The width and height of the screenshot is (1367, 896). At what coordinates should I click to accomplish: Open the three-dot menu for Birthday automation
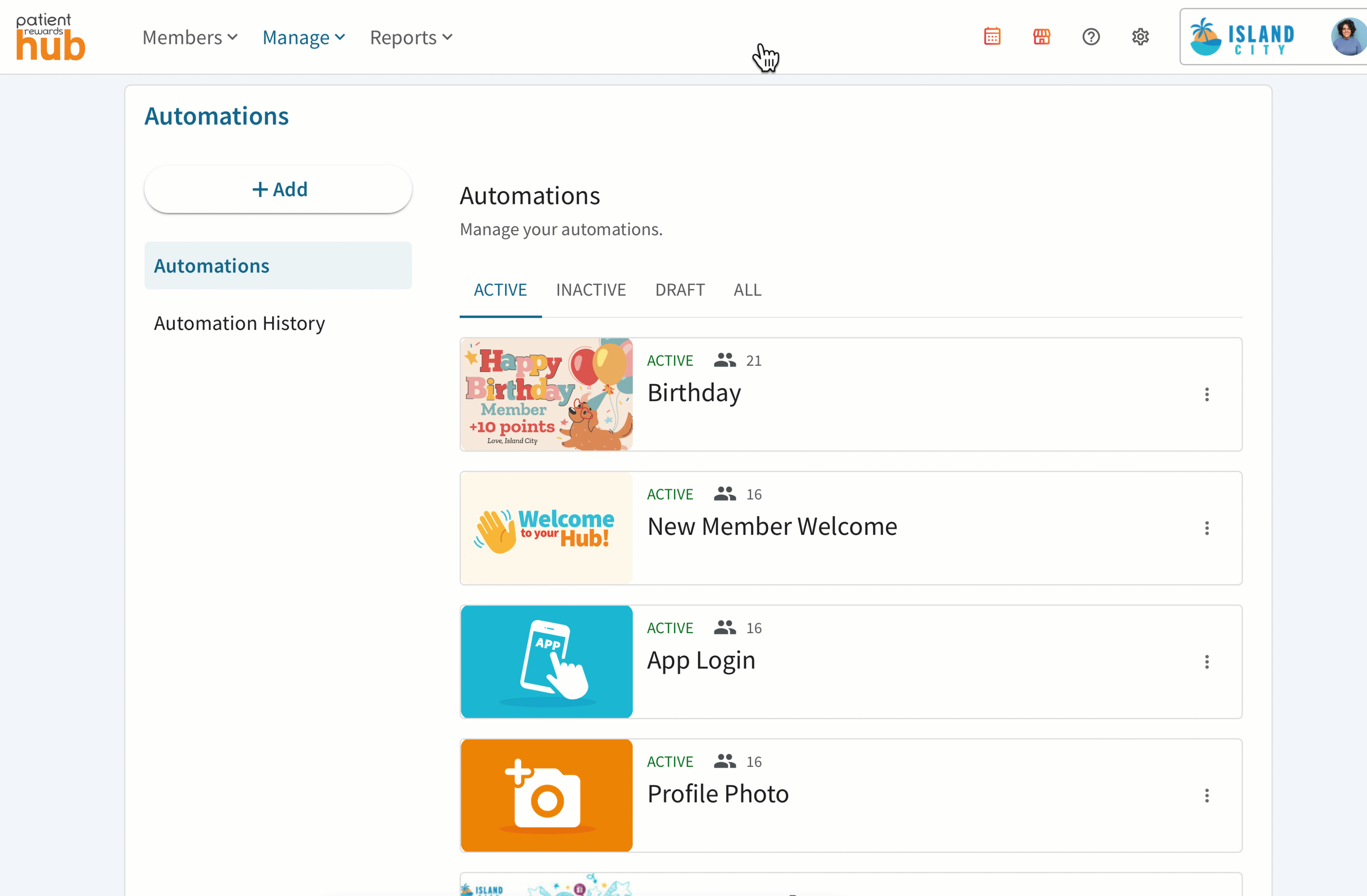[1207, 394]
